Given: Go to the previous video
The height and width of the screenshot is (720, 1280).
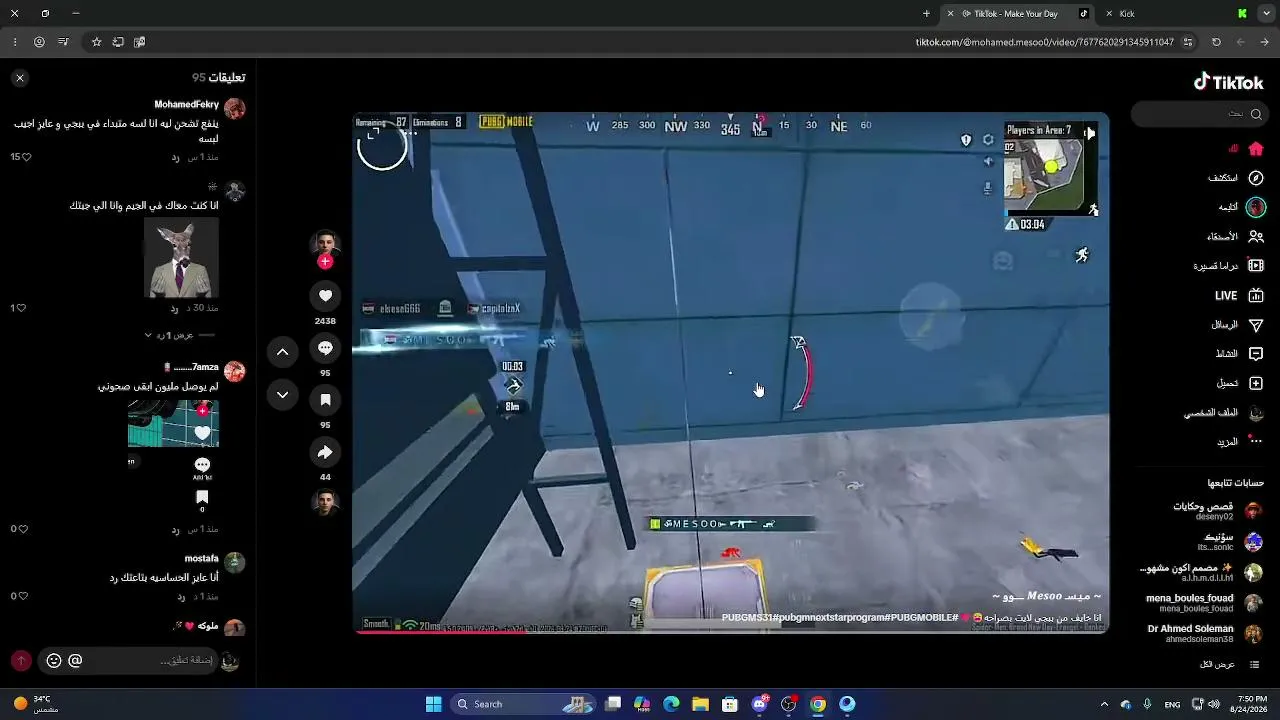Looking at the screenshot, I should tap(283, 352).
